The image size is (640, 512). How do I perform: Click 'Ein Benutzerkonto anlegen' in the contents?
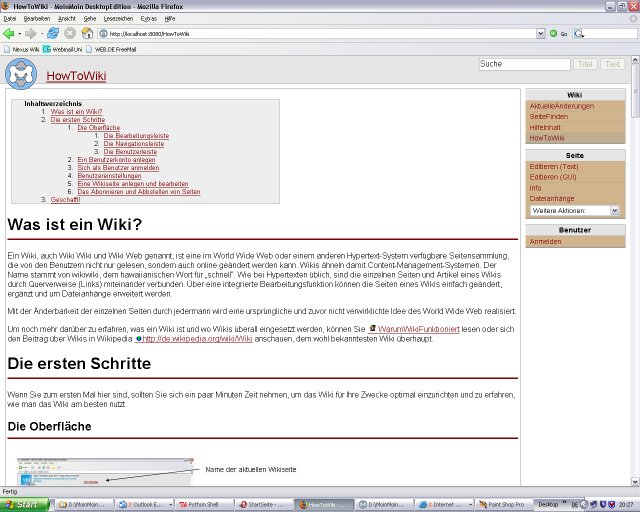pyautogui.click(x=116, y=160)
